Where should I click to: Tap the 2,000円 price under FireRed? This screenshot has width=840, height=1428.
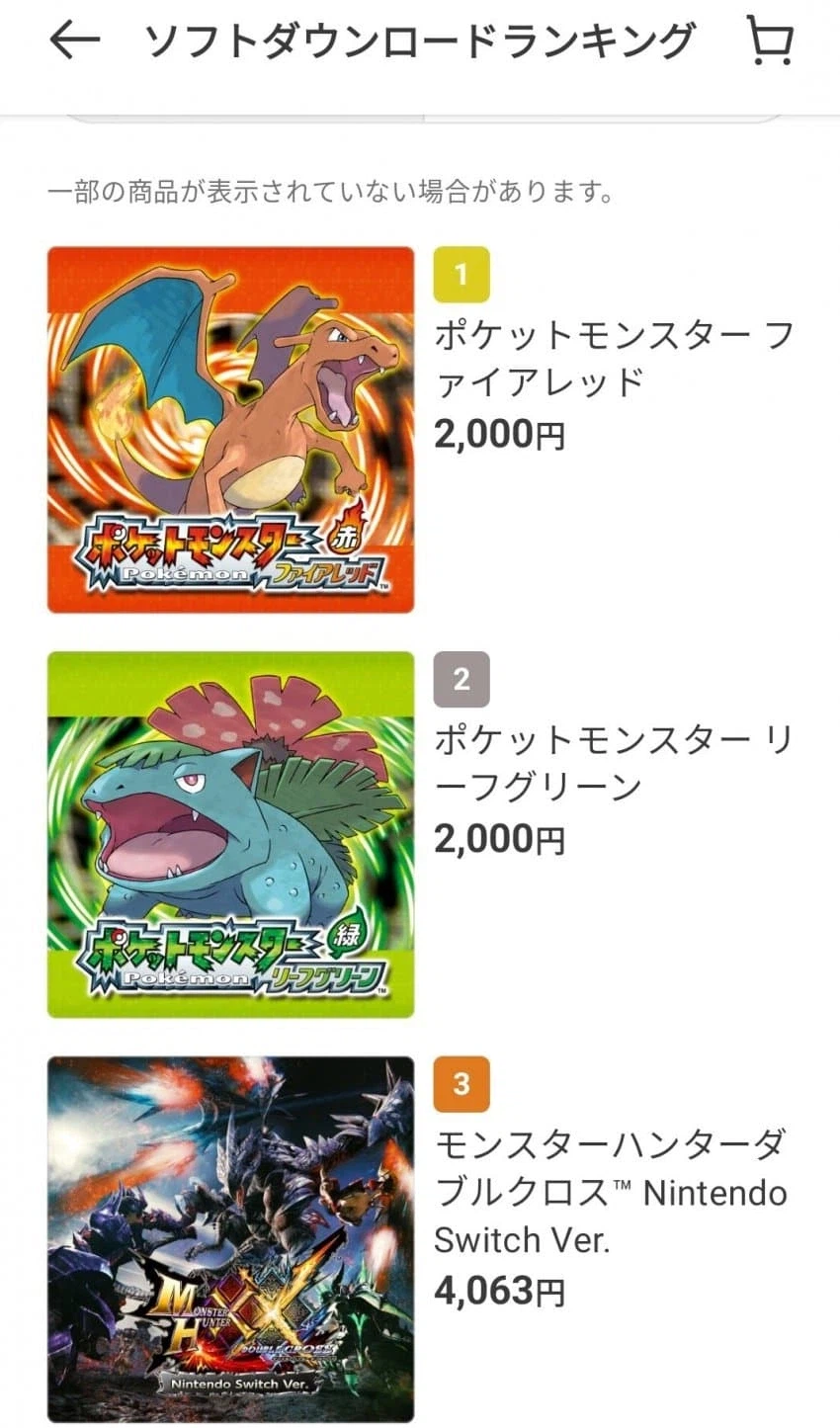pyautogui.click(x=499, y=434)
